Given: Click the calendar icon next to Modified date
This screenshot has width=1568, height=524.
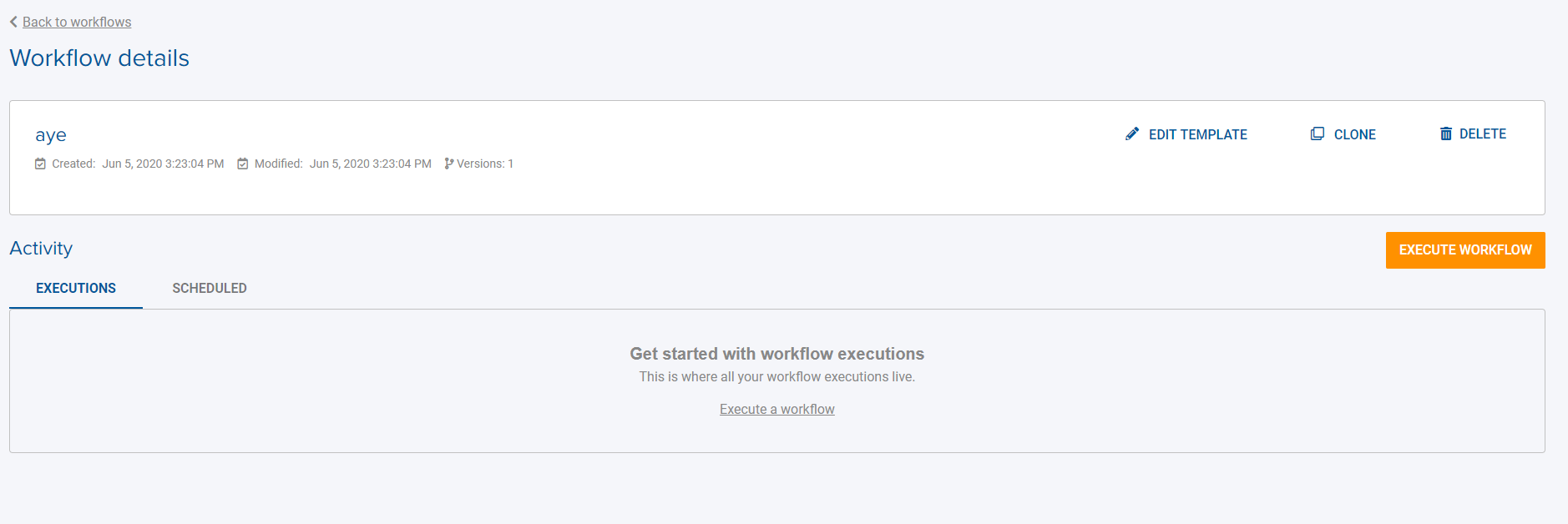Looking at the screenshot, I should click(242, 164).
